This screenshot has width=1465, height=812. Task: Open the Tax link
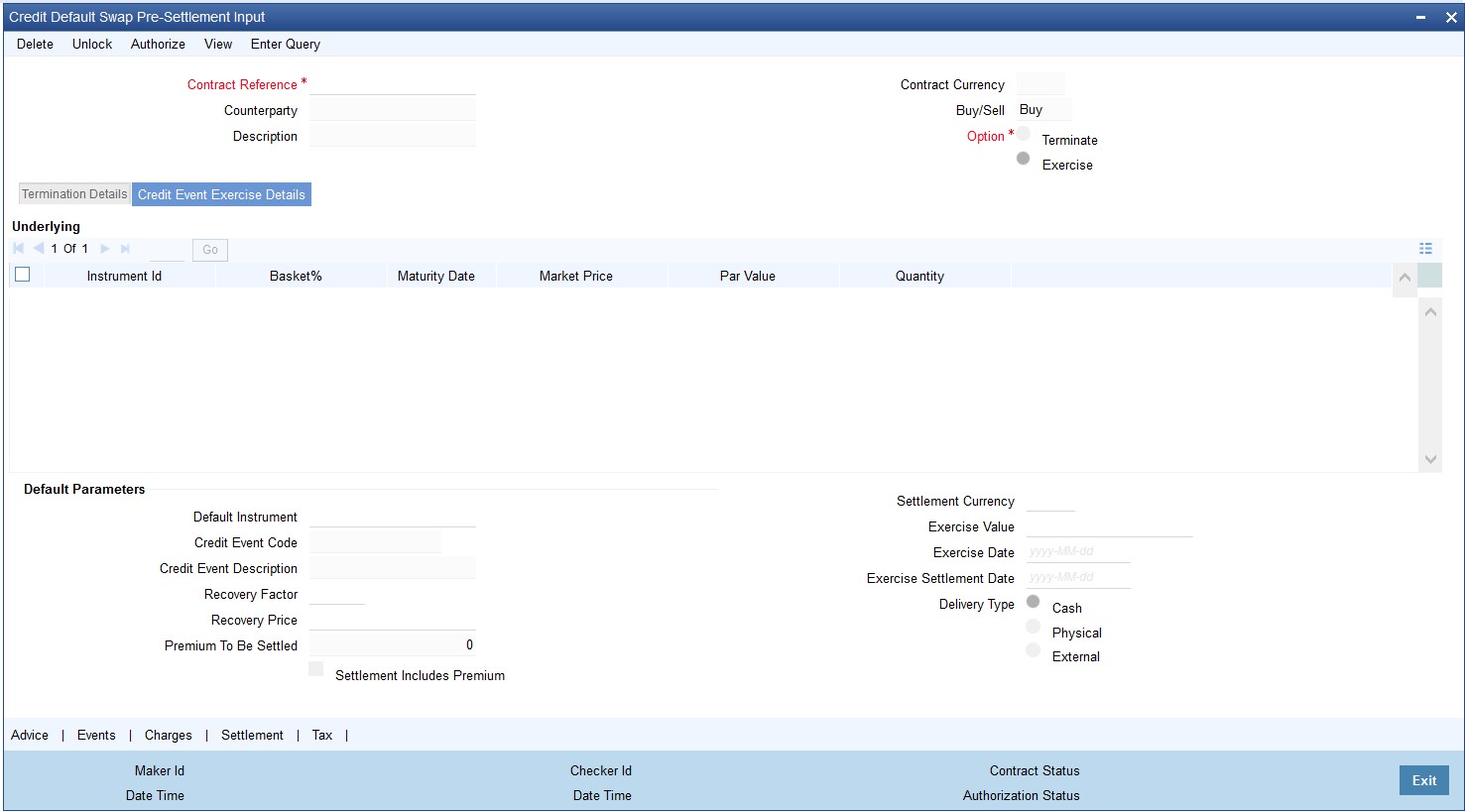point(322,735)
